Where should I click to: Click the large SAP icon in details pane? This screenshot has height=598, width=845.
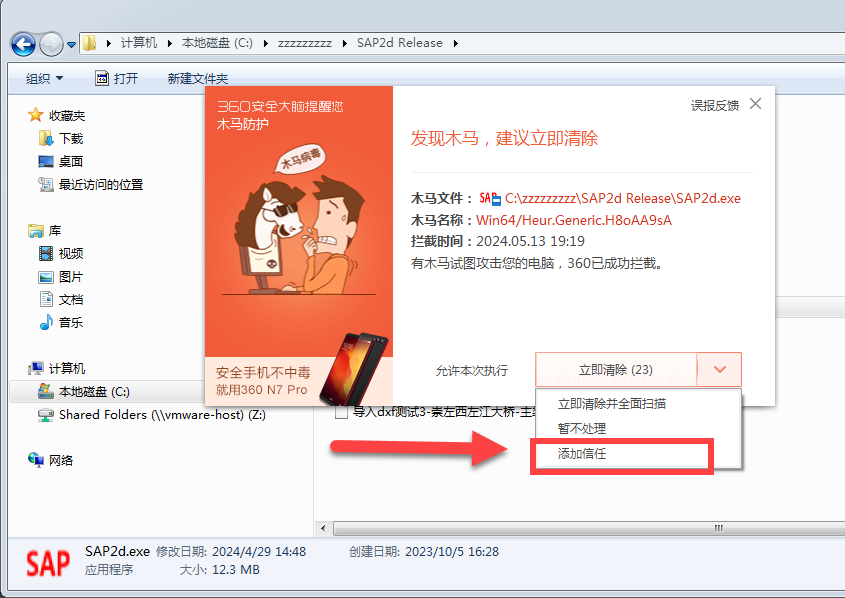point(48,564)
